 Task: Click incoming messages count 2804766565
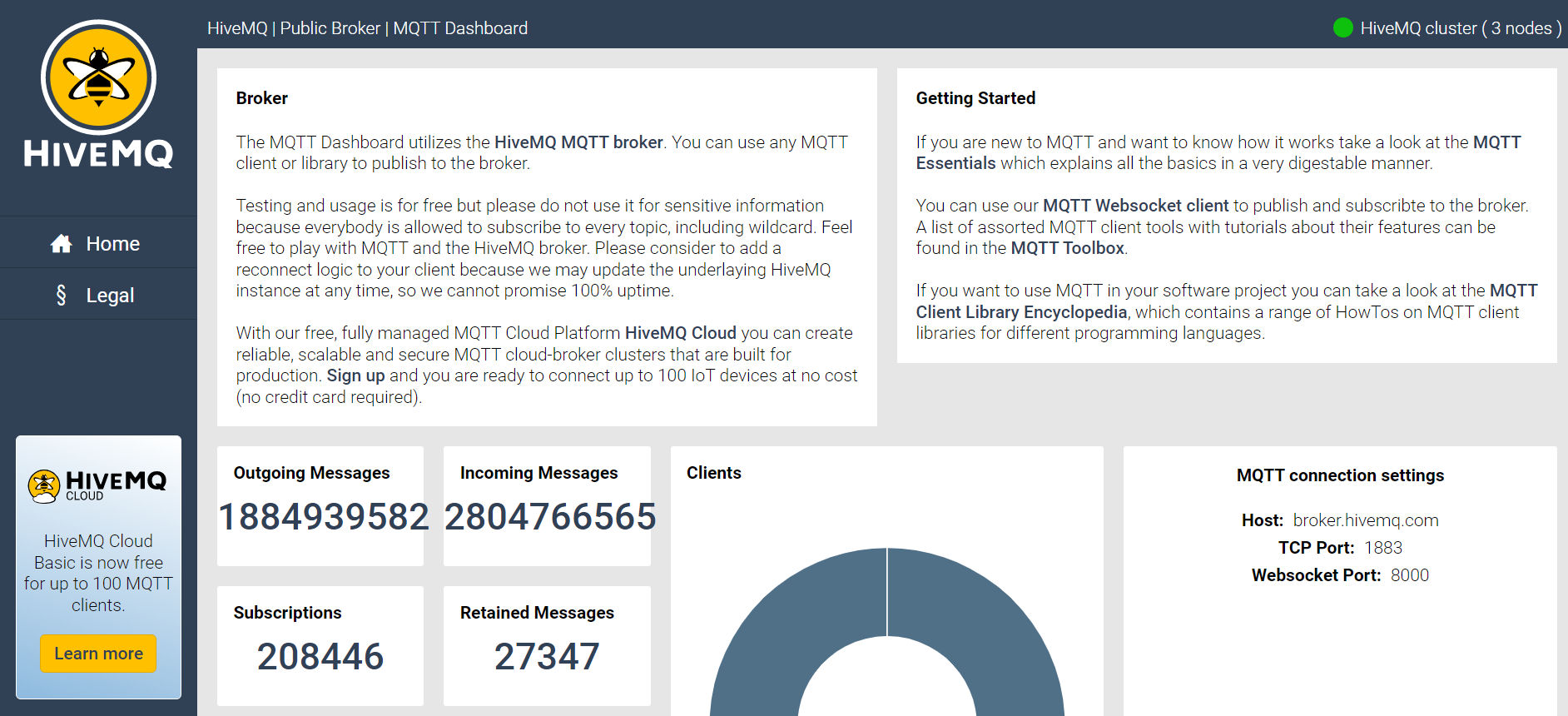click(550, 516)
